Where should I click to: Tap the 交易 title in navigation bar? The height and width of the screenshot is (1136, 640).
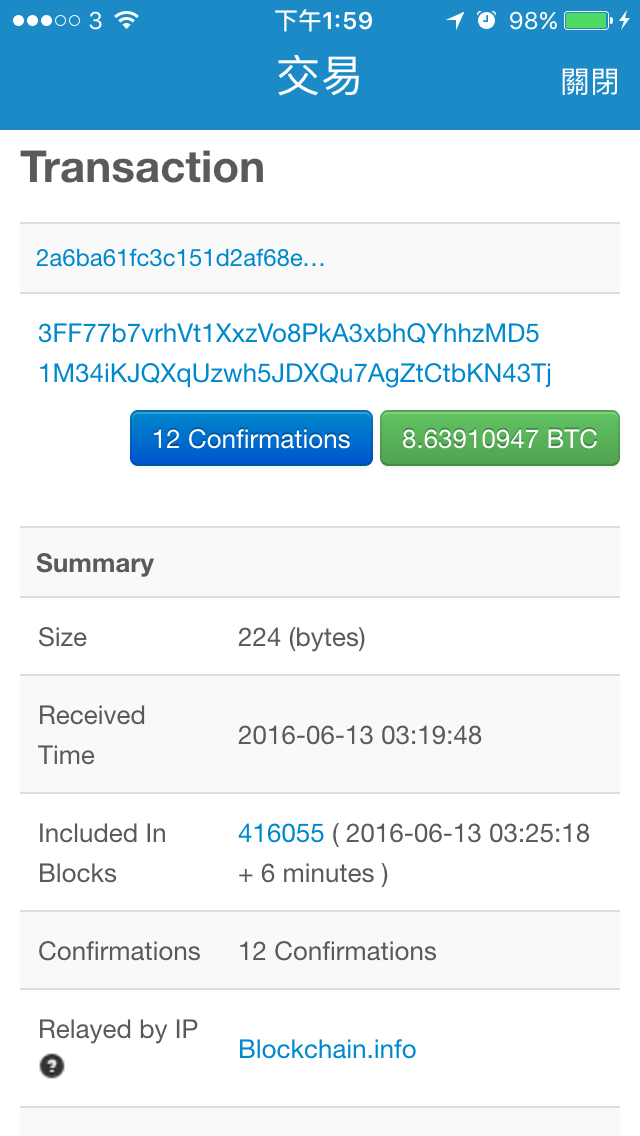[319, 78]
